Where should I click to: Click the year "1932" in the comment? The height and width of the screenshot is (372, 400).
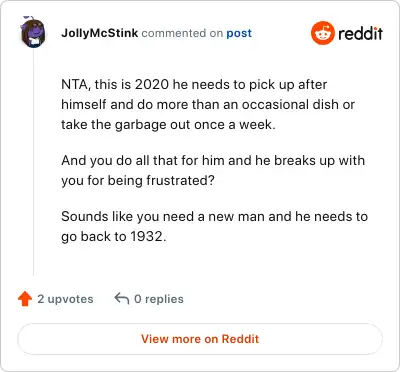147,237
